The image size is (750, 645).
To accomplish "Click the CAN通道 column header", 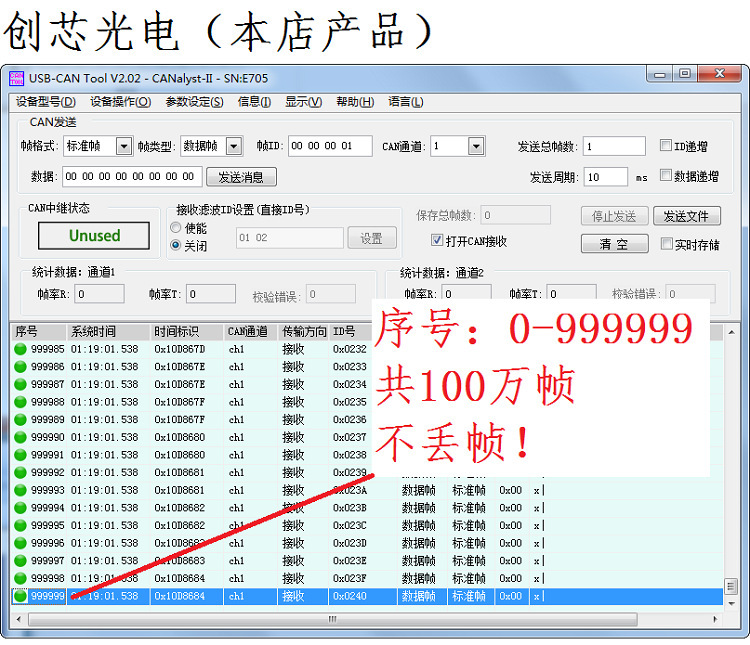I will pos(251,332).
